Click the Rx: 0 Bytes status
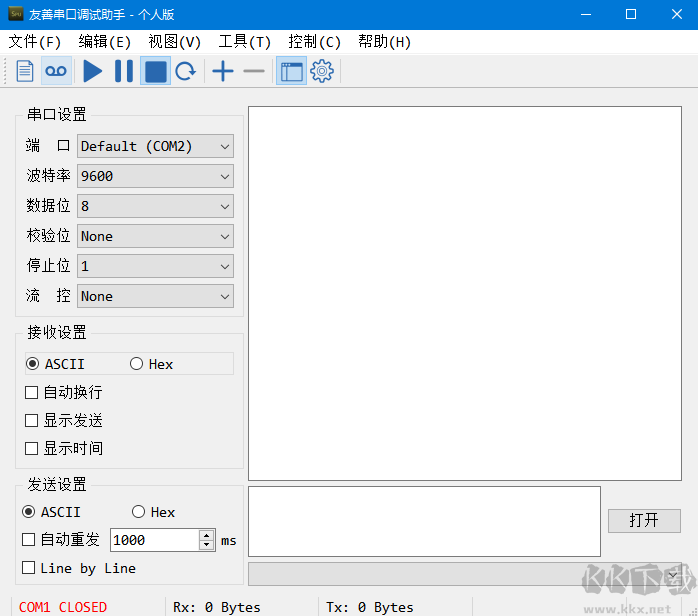This screenshot has width=698, height=616. point(217,607)
